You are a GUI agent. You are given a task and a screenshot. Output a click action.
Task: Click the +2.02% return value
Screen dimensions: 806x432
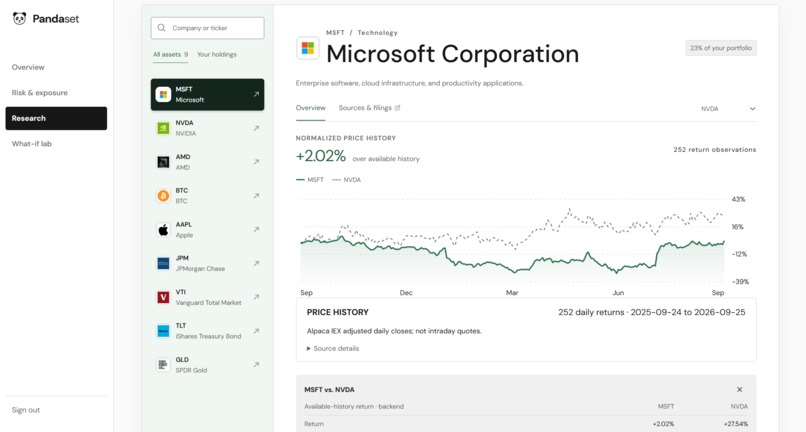click(x=321, y=156)
